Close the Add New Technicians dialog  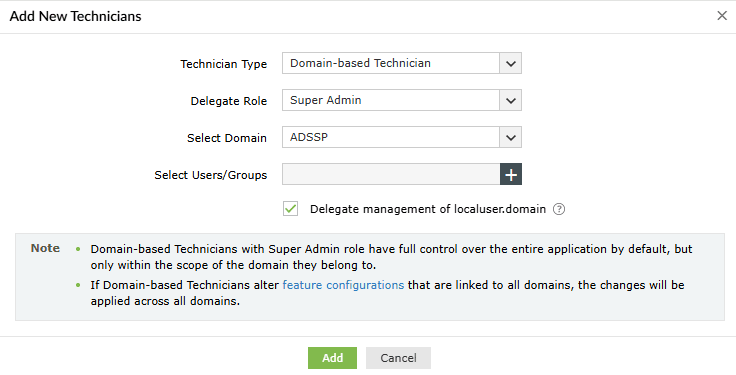tap(721, 16)
